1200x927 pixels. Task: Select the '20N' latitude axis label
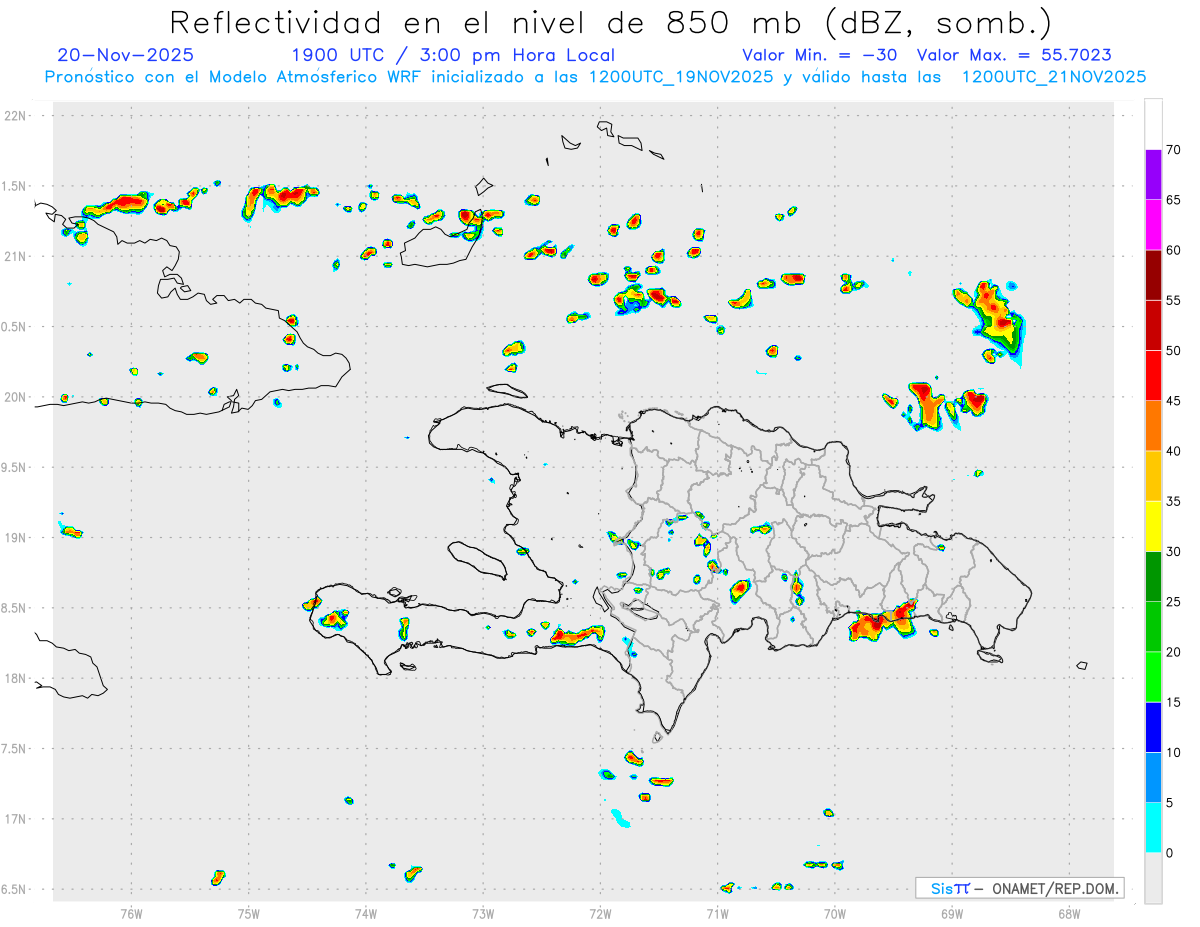point(15,397)
